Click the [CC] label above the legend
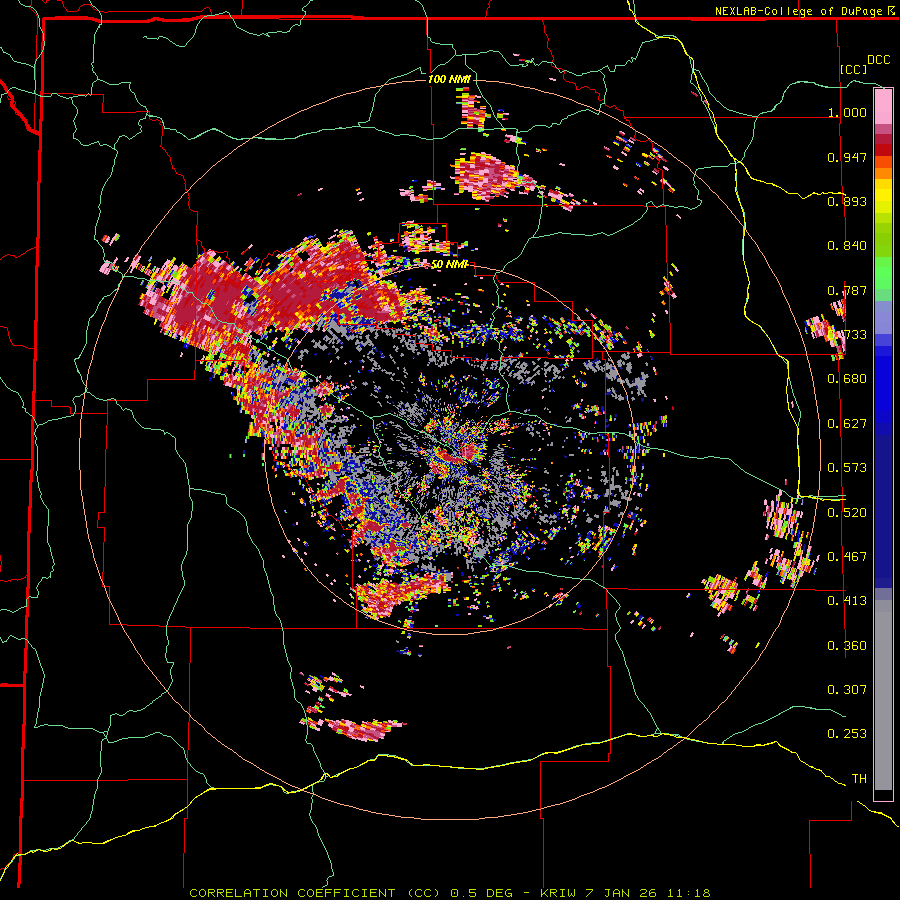The image size is (900, 900). point(854,69)
